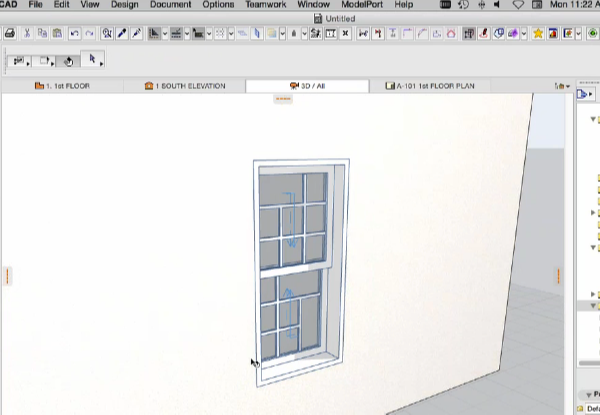Select the sash window in 3D view

300,272
